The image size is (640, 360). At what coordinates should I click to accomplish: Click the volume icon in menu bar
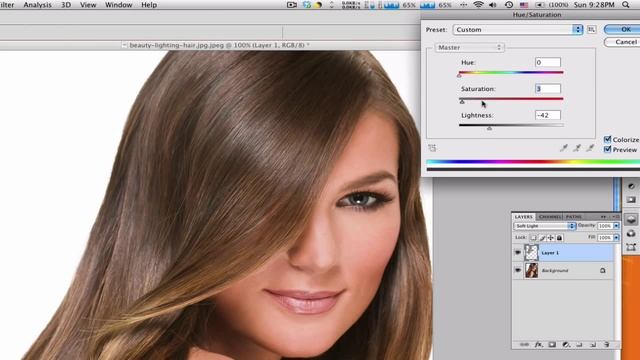(493, 5)
